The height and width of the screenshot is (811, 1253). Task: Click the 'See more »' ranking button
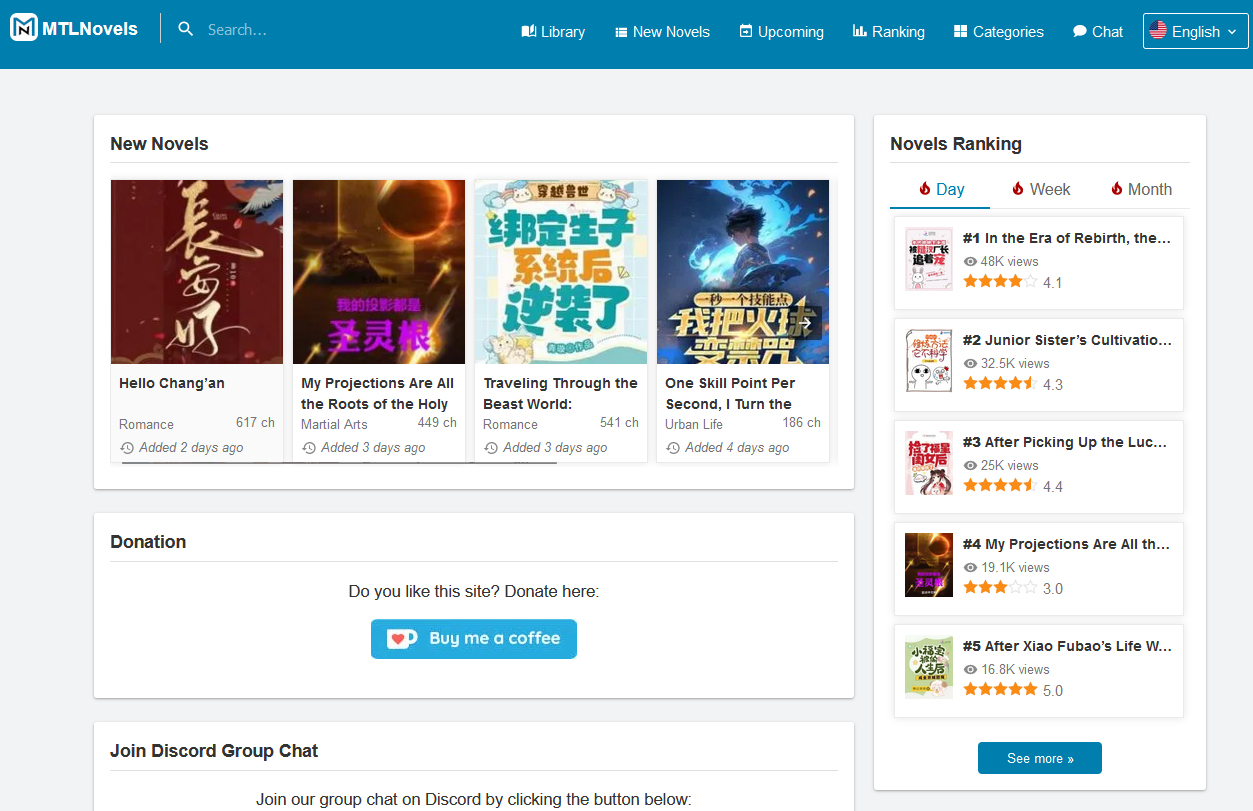point(1039,758)
